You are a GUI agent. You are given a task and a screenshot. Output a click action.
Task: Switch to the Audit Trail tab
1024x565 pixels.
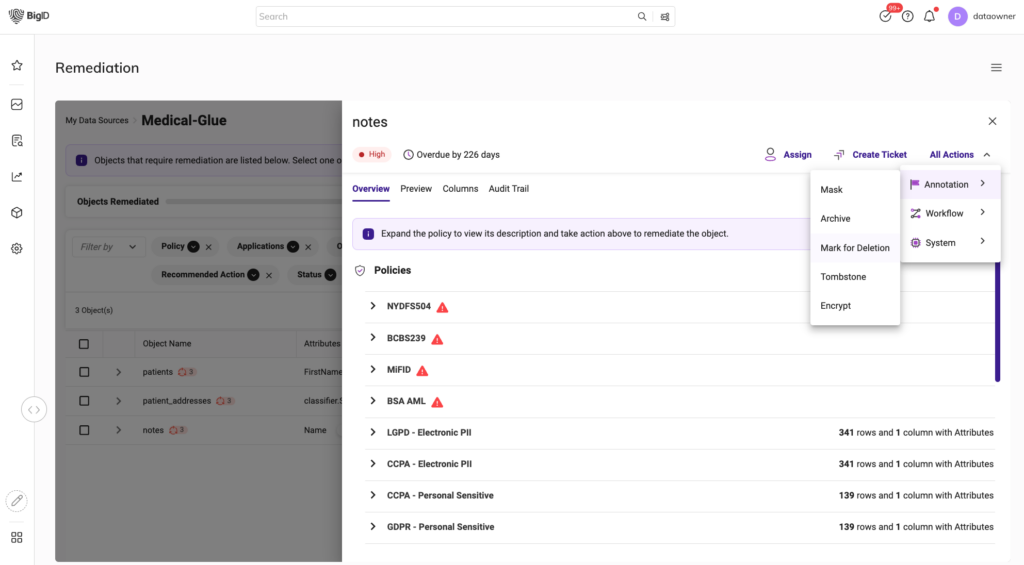pyautogui.click(x=508, y=189)
